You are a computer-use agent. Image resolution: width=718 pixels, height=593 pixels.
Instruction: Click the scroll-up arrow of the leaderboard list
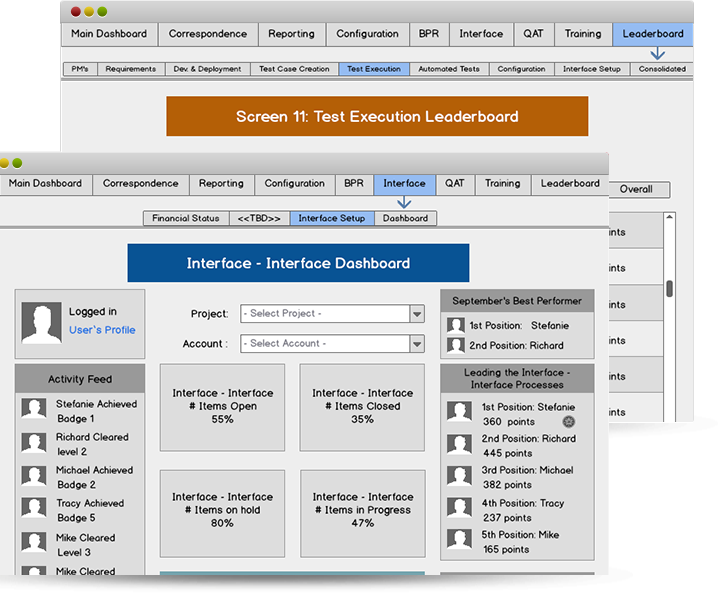point(669,217)
